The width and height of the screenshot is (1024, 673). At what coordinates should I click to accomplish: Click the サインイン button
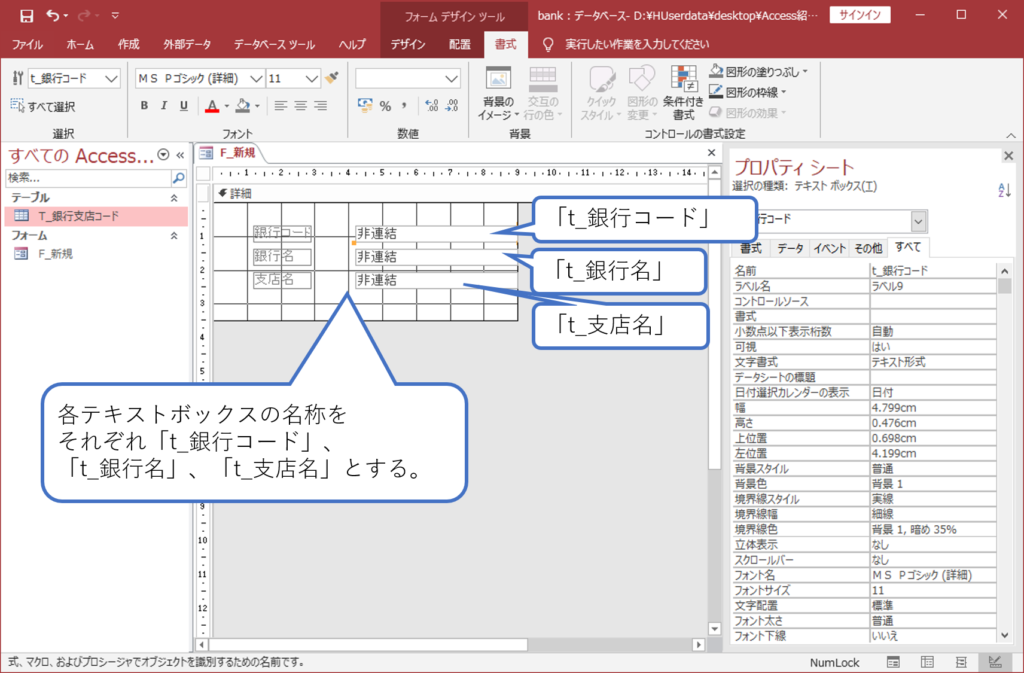pos(859,15)
